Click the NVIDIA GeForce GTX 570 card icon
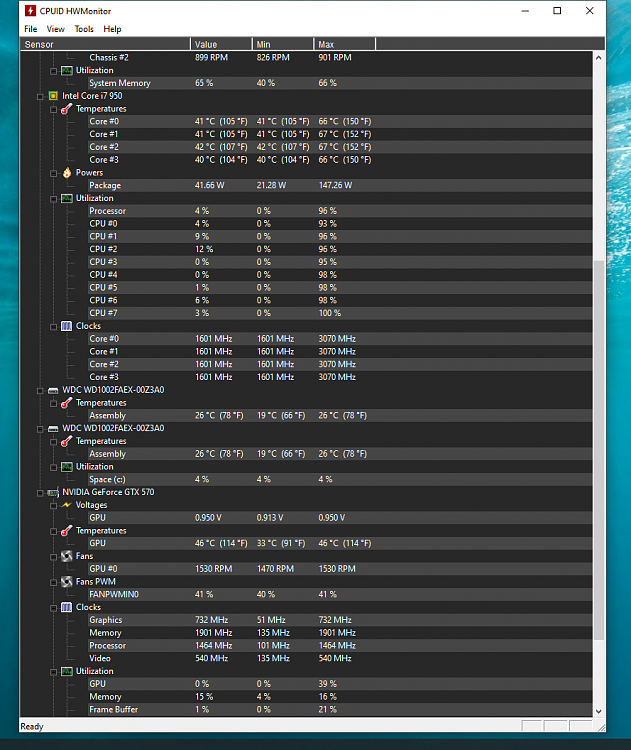631x750 pixels. click(53, 492)
